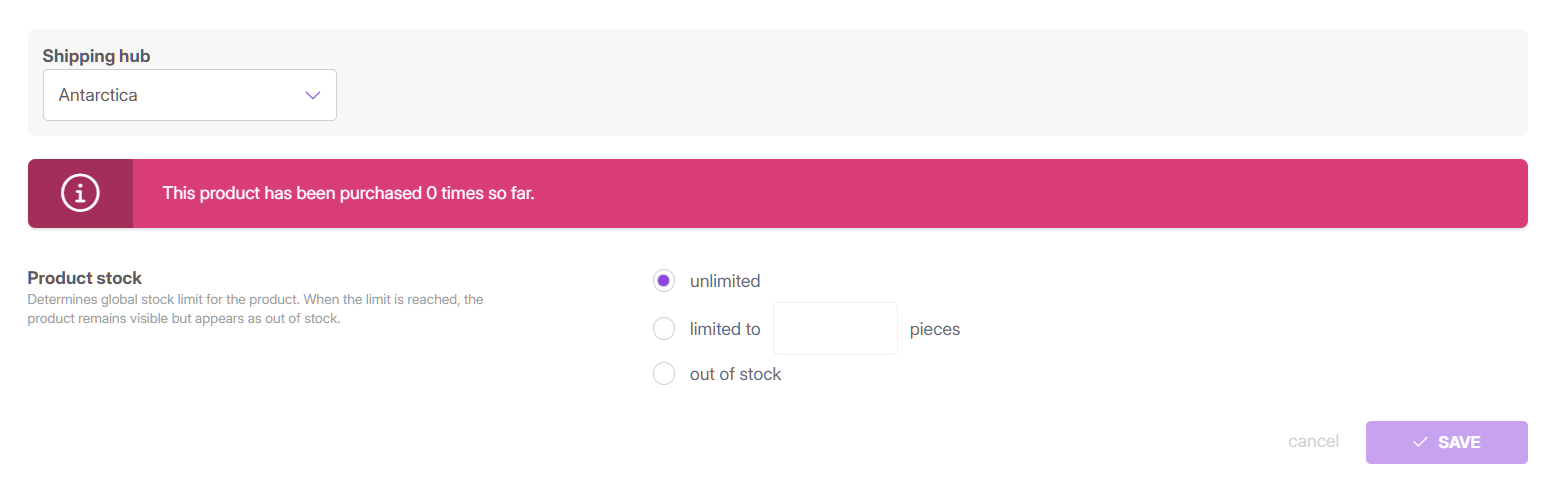Click the 'unlimited' option label text

pos(725,281)
